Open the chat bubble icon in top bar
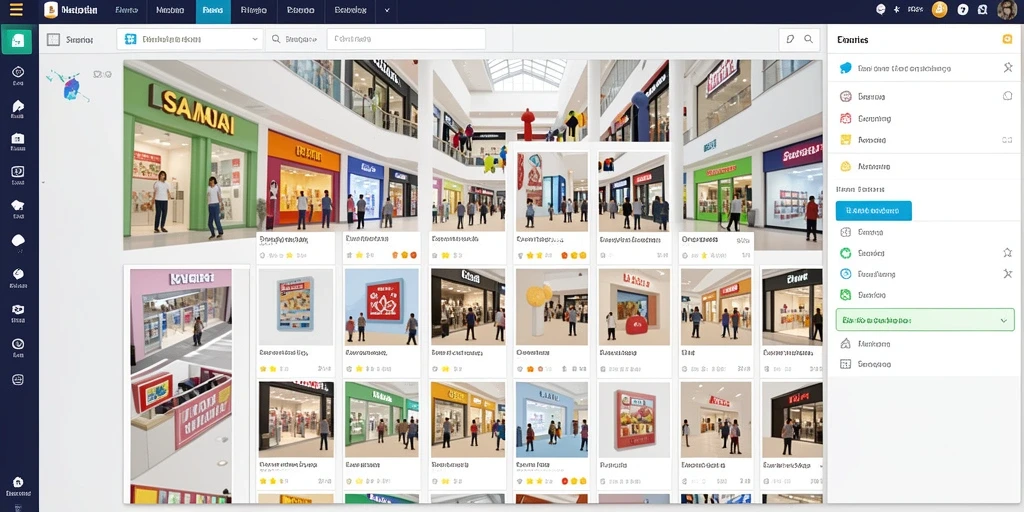 pos(880,10)
